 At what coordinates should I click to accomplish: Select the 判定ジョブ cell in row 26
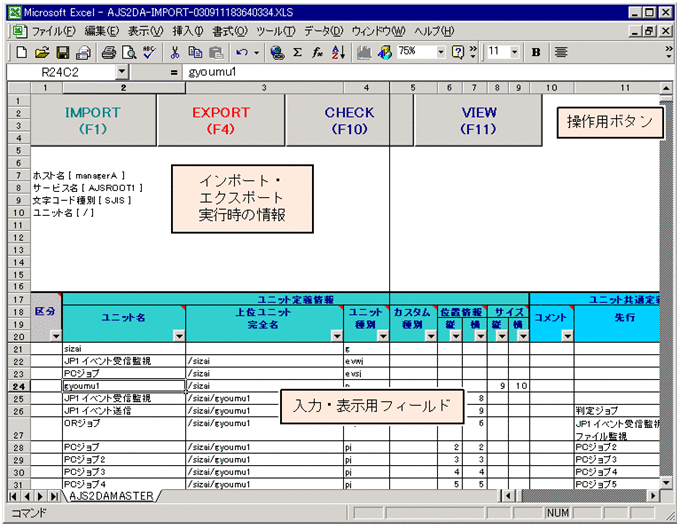coord(617,410)
